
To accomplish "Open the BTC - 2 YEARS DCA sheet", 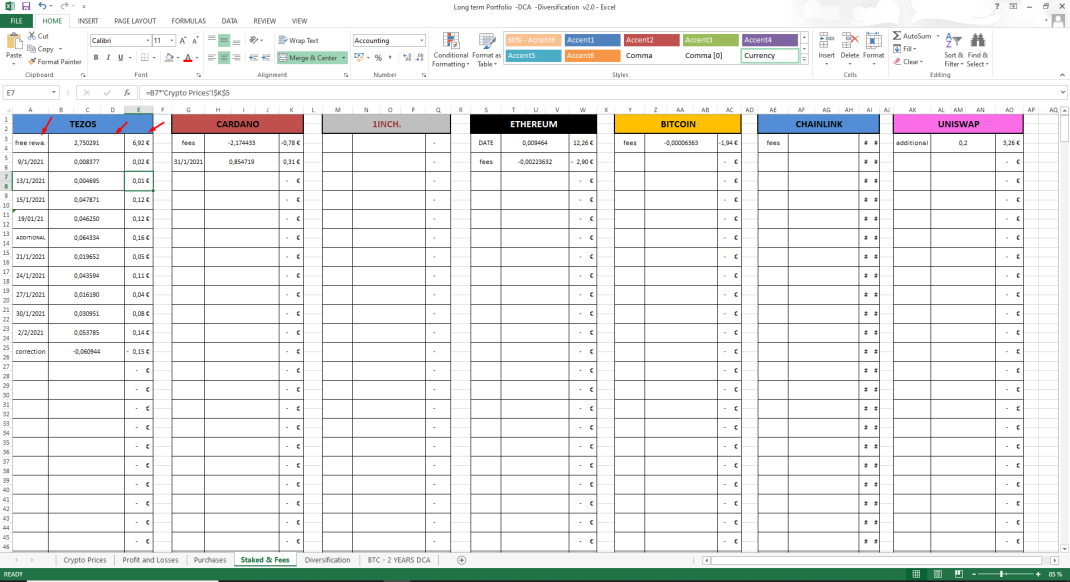I will pyautogui.click(x=399, y=560).
